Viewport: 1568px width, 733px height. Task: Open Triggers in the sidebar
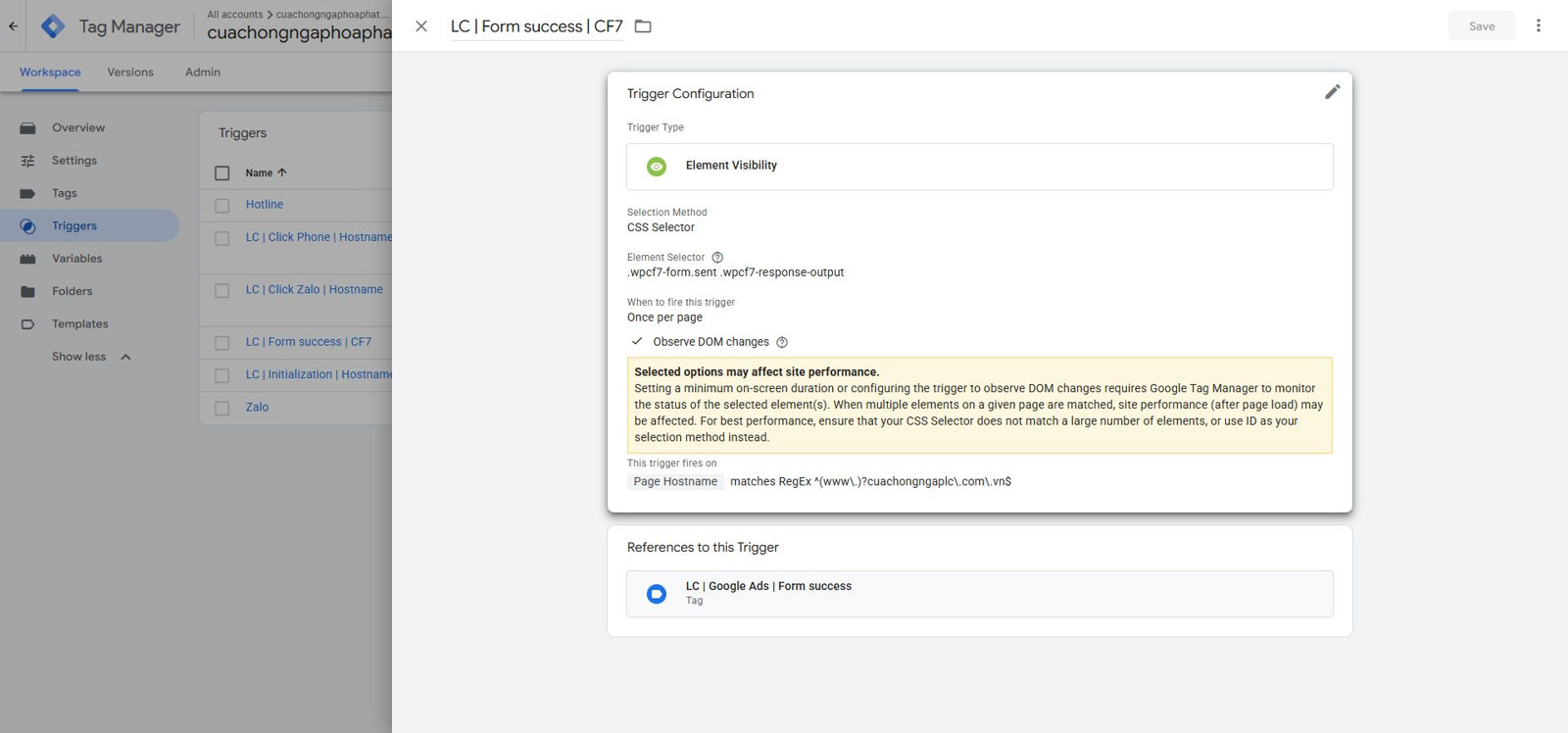[74, 226]
